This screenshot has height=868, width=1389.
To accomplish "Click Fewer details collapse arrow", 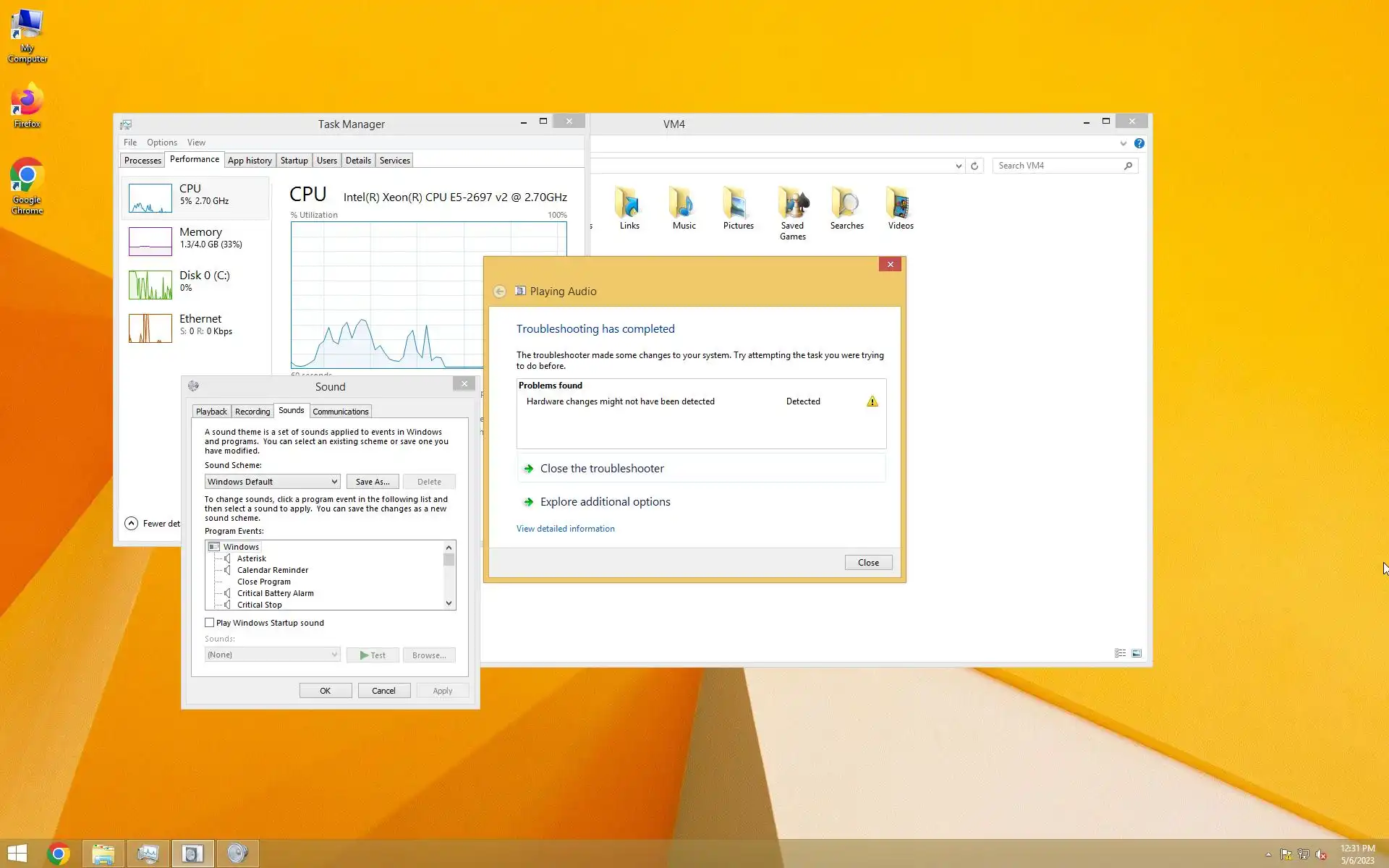I will 131,524.
